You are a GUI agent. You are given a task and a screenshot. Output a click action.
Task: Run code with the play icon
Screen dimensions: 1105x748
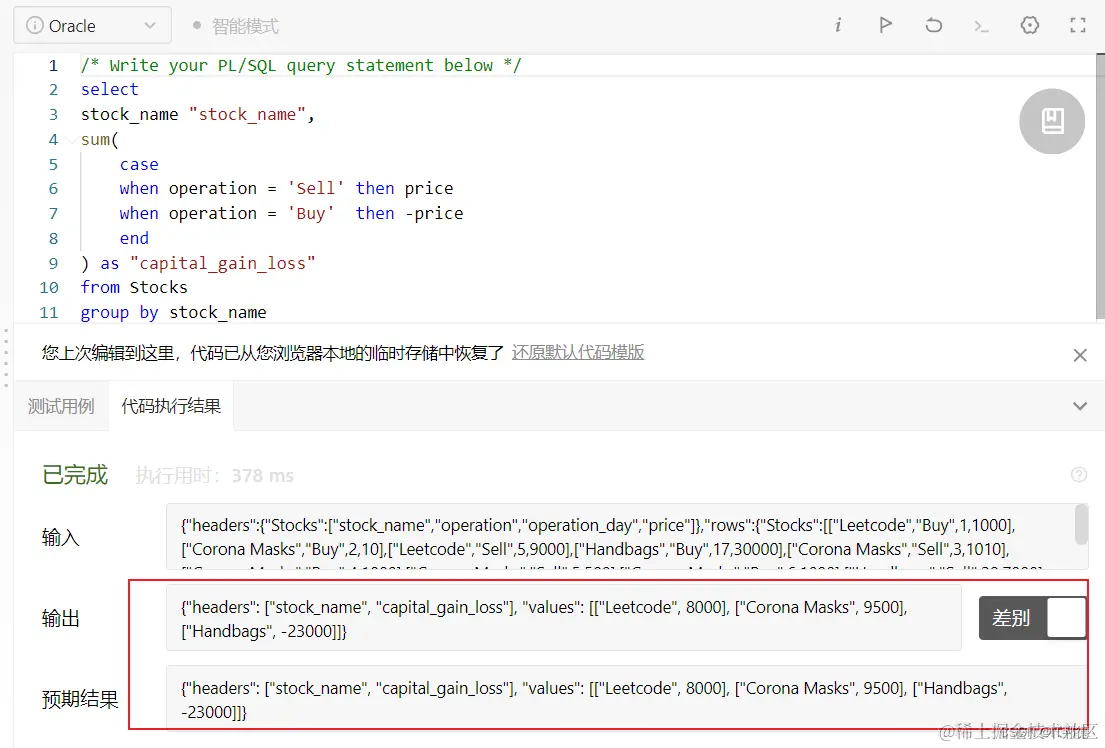tap(886, 25)
